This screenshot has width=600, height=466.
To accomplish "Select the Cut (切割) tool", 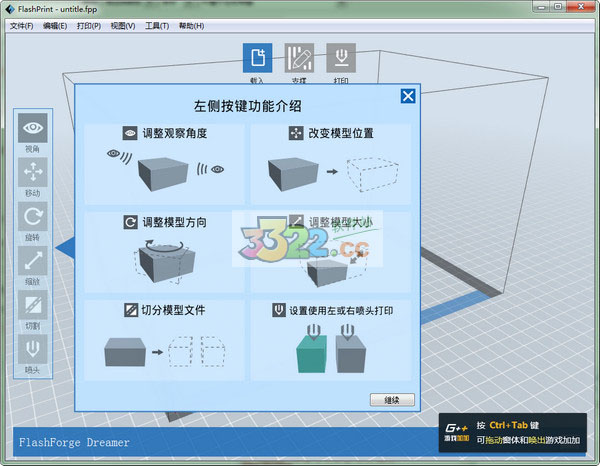I will pos(33,305).
